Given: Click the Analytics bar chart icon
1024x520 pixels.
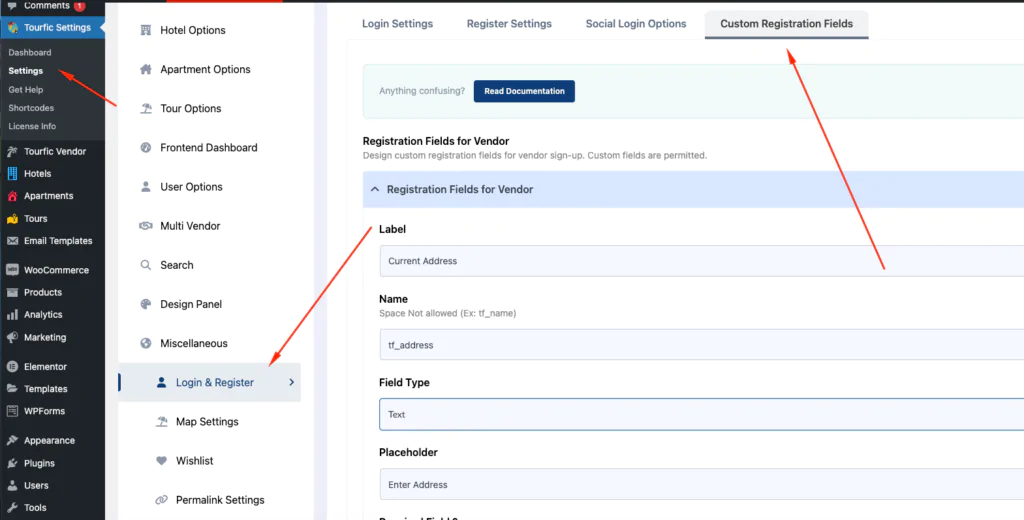Looking at the screenshot, I should (x=12, y=315).
